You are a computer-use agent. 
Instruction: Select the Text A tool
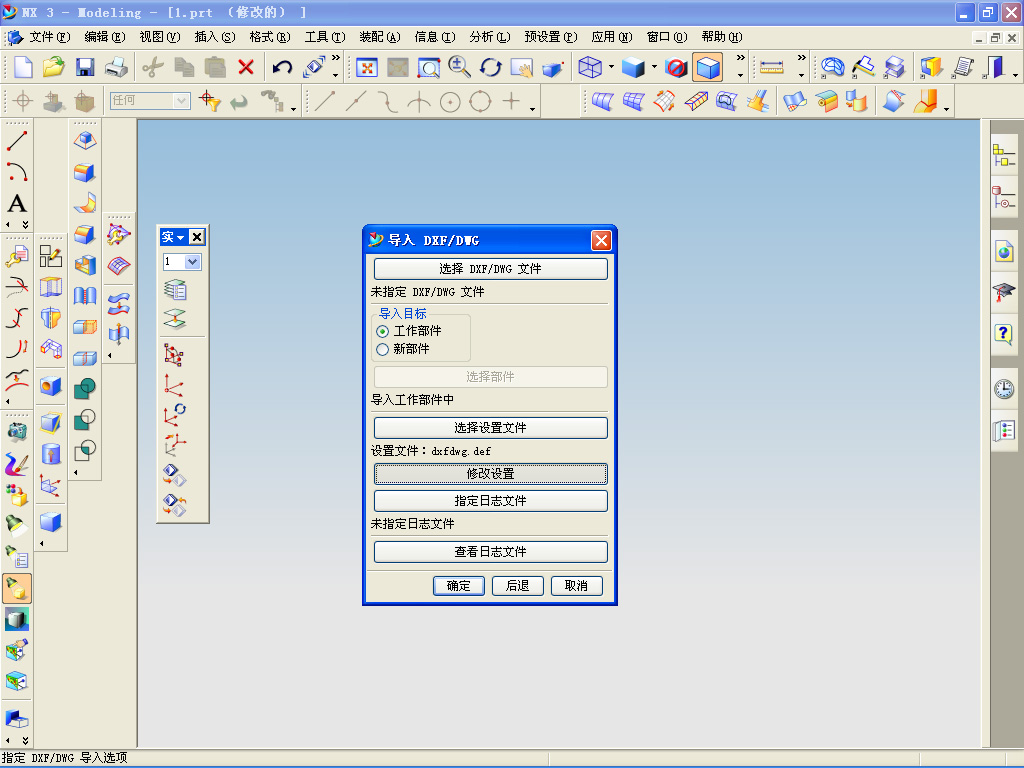pos(17,204)
